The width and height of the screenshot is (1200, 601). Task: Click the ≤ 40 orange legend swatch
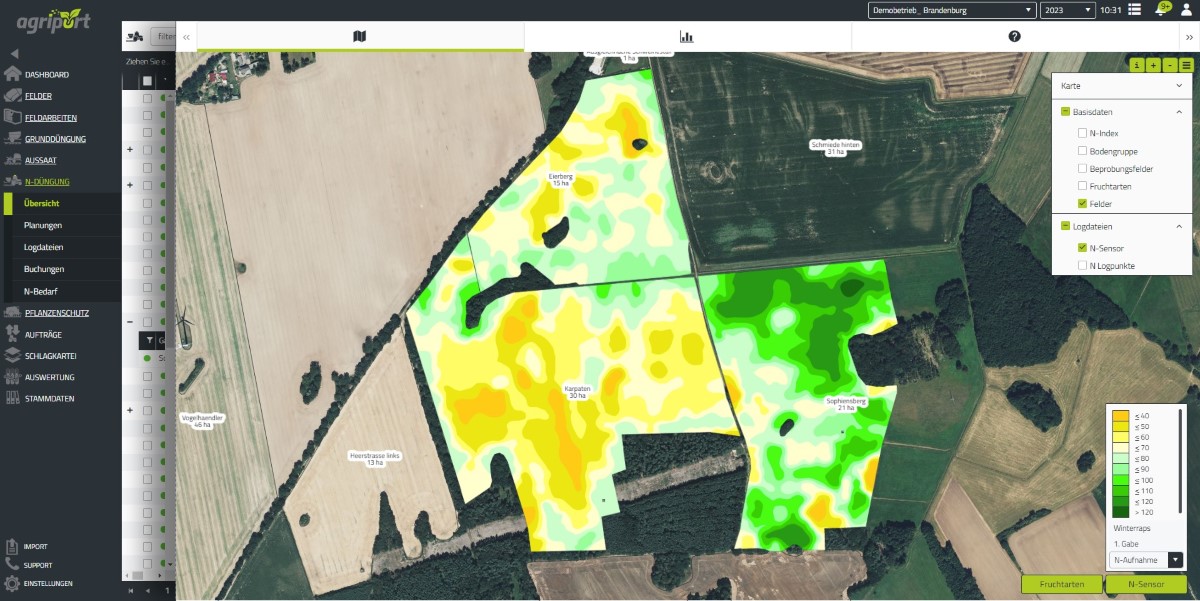click(x=1121, y=416)
